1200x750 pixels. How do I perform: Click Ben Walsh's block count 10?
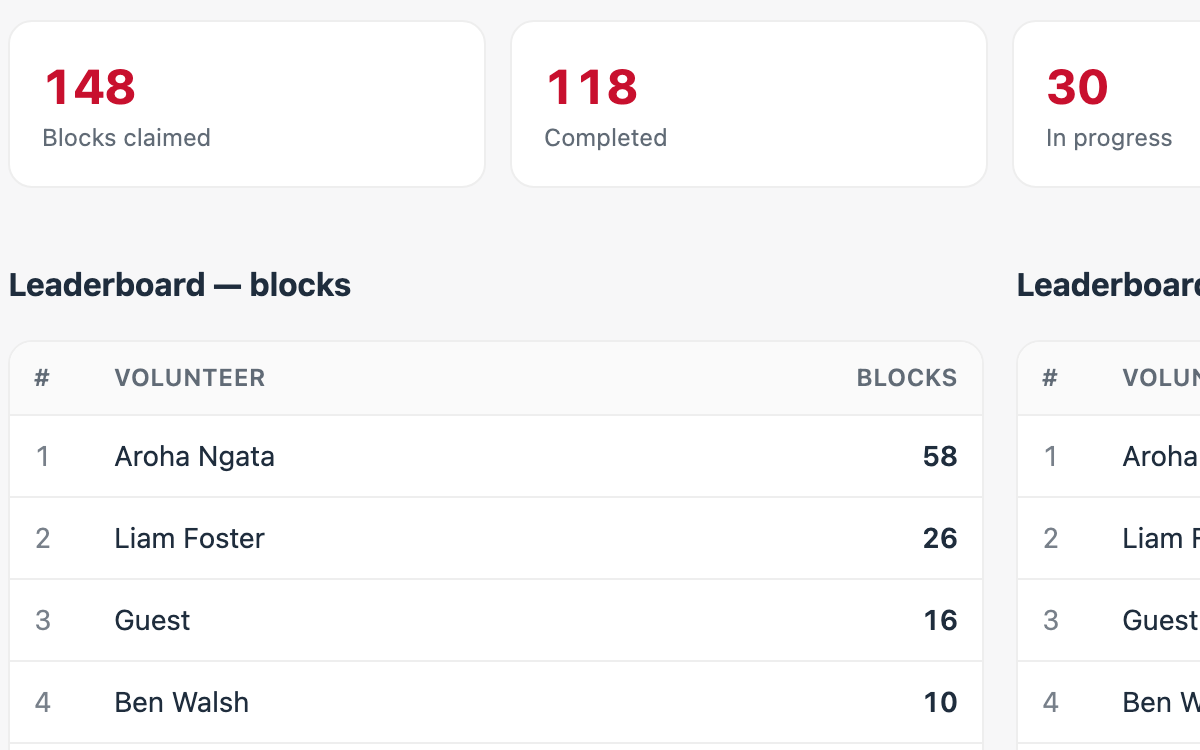pyautogui.click(x=940, y=703)
